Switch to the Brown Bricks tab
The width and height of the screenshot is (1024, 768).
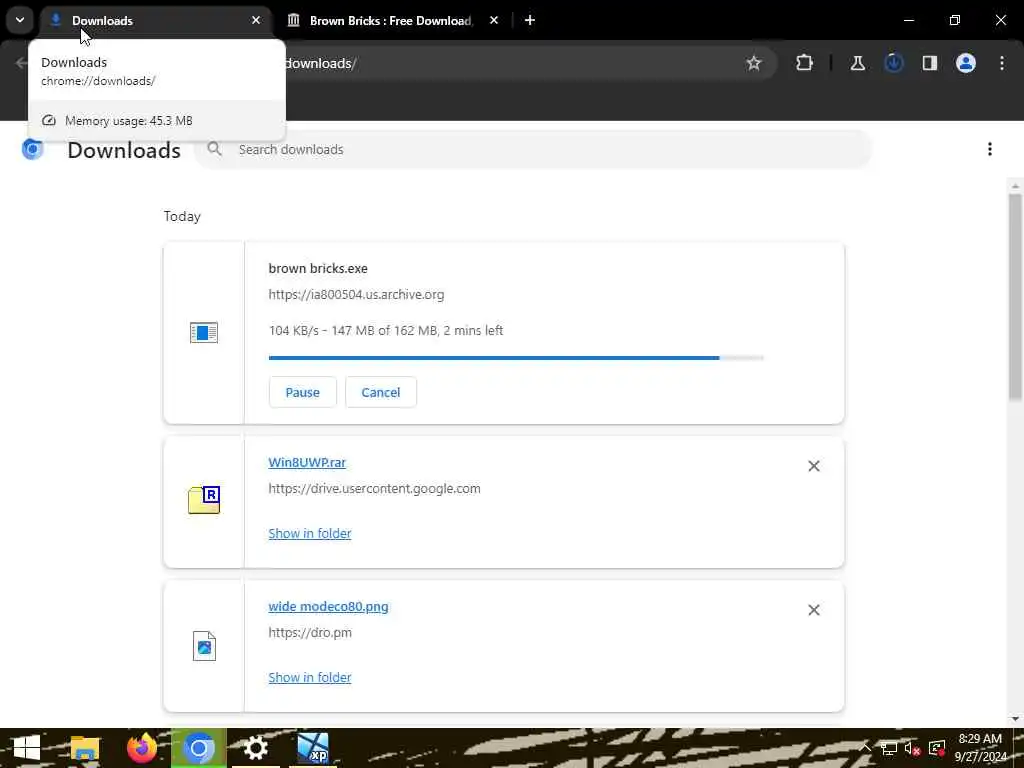coord(391,21)
